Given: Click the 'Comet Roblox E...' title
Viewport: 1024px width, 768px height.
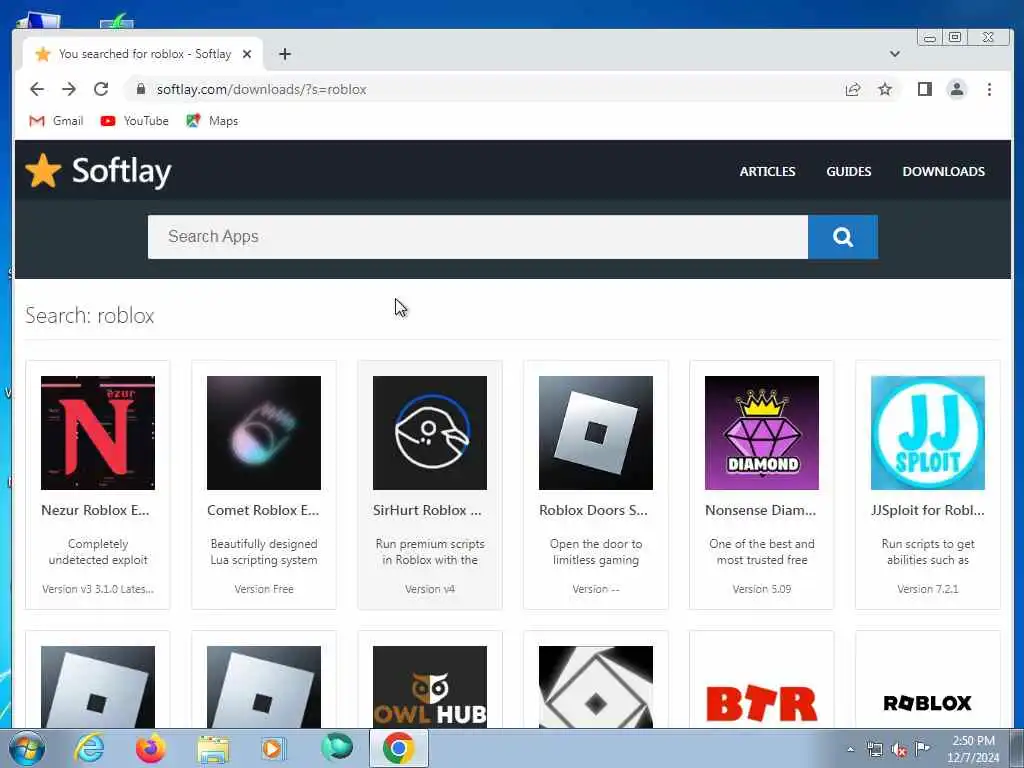Looking at the screenshot, I should coord(263,510).
